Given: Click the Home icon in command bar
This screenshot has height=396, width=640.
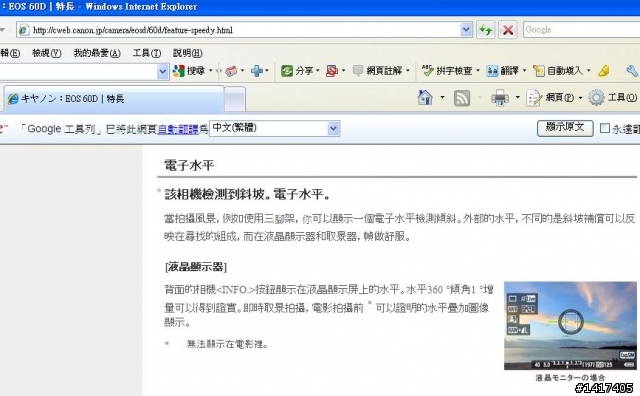Looking at the screenshot, I should (x=425, y=98).
